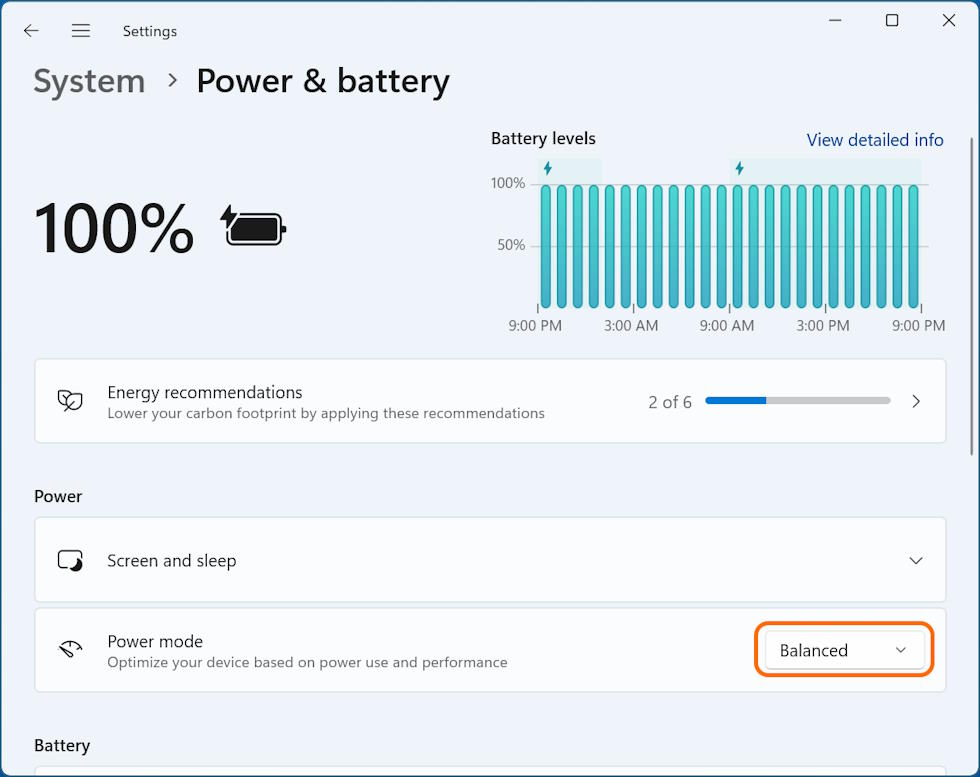980x777 pixels.
Task: Click the battery levels bar chart
Action: click(x=729, y=246)
